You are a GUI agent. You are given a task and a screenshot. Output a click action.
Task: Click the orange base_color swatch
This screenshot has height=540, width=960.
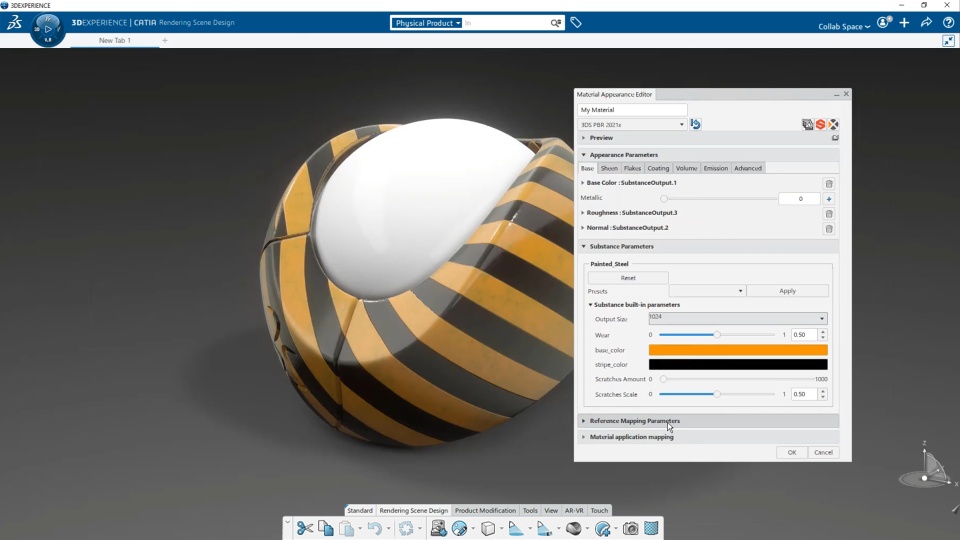coord(738,350)
